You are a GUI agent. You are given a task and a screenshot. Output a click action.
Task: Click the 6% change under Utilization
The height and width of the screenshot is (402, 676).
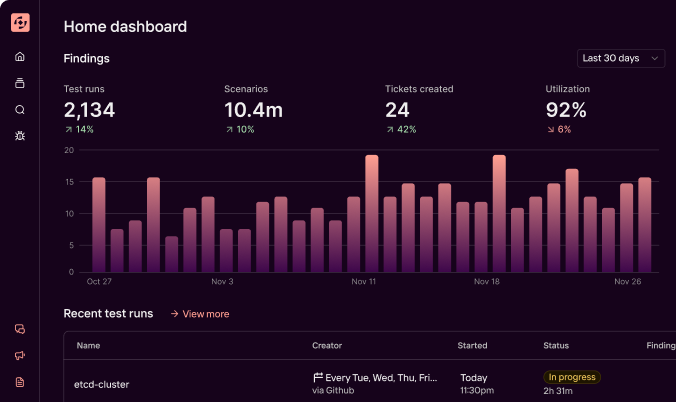[564, 129]
